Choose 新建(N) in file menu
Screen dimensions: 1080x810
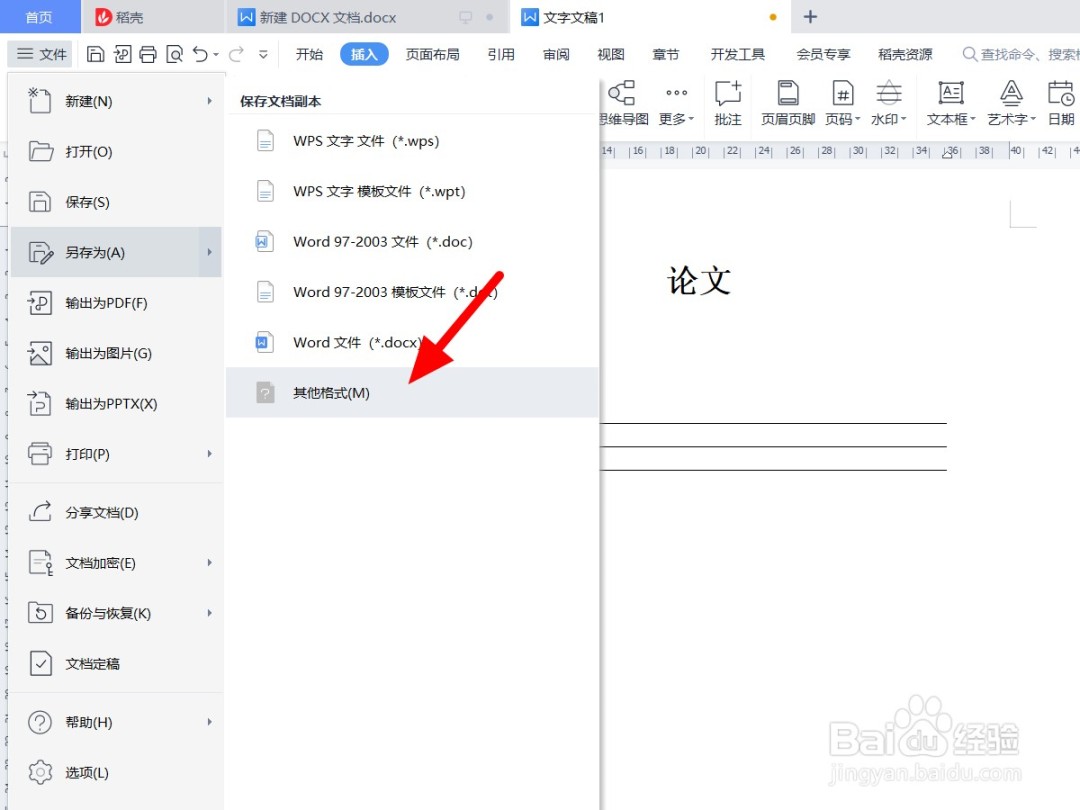(116, 101)
